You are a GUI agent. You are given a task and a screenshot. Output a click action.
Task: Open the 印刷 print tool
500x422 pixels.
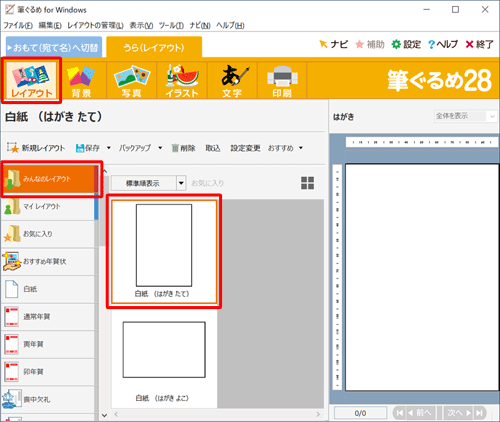282,80
